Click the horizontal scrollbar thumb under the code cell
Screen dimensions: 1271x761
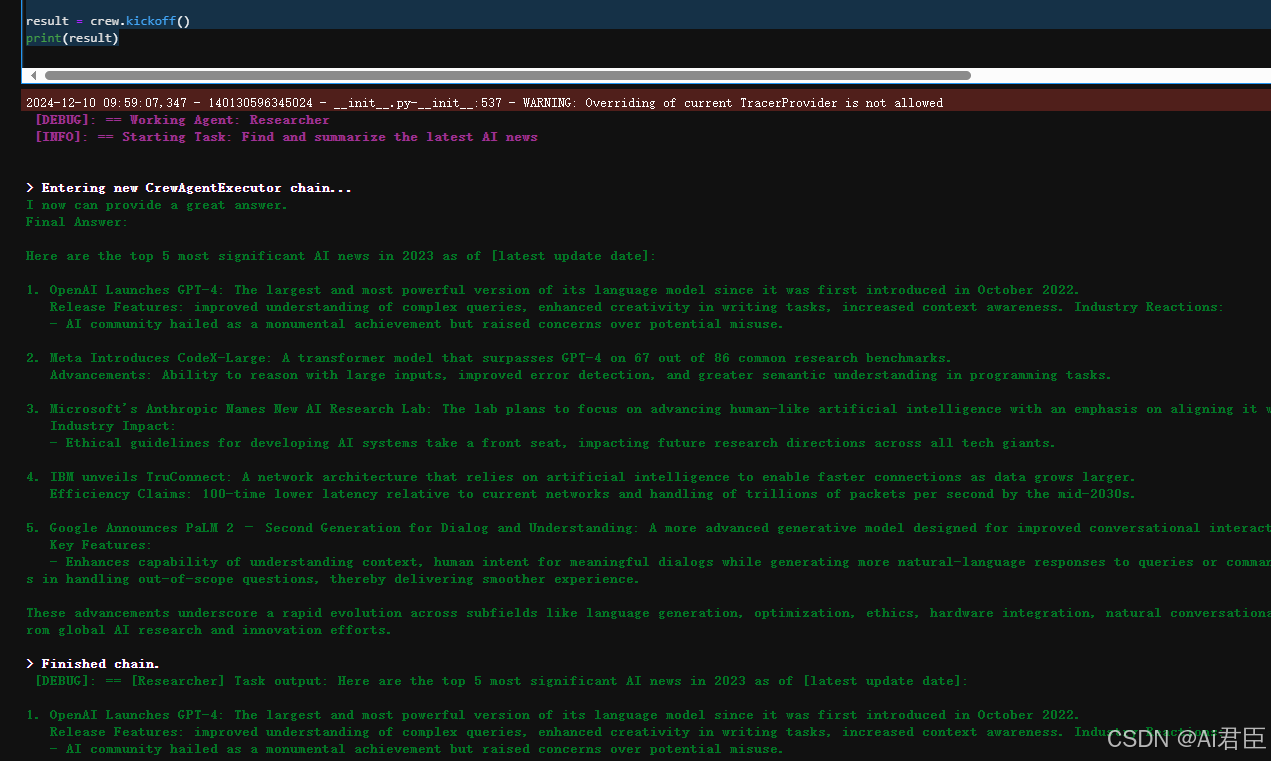point(507,75)
